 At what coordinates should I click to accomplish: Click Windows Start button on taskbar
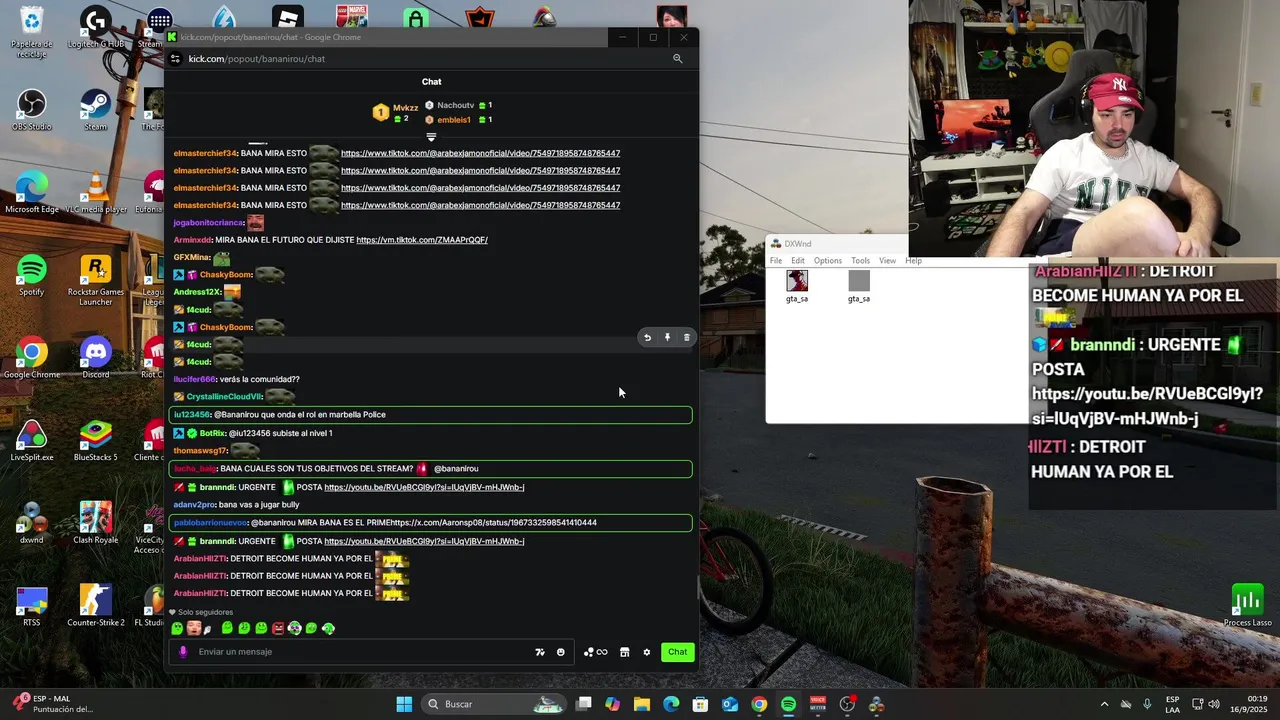[404, 704]
